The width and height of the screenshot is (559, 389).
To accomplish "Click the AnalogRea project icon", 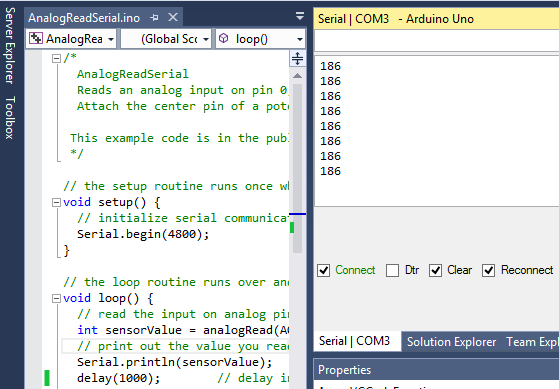I will tap(36, 38).
